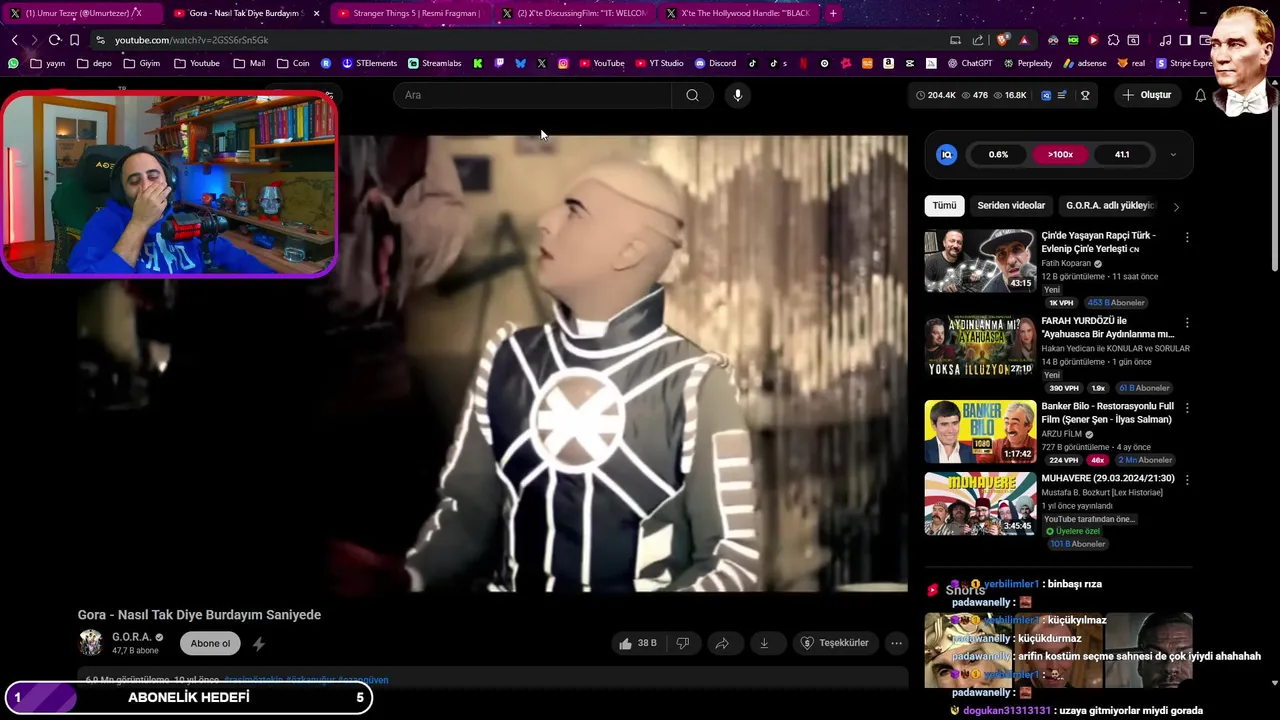This screenshot has height=720, width=1280.
Task: Open the Giyim bookmarks folder
Action: [x=141, y=63]
